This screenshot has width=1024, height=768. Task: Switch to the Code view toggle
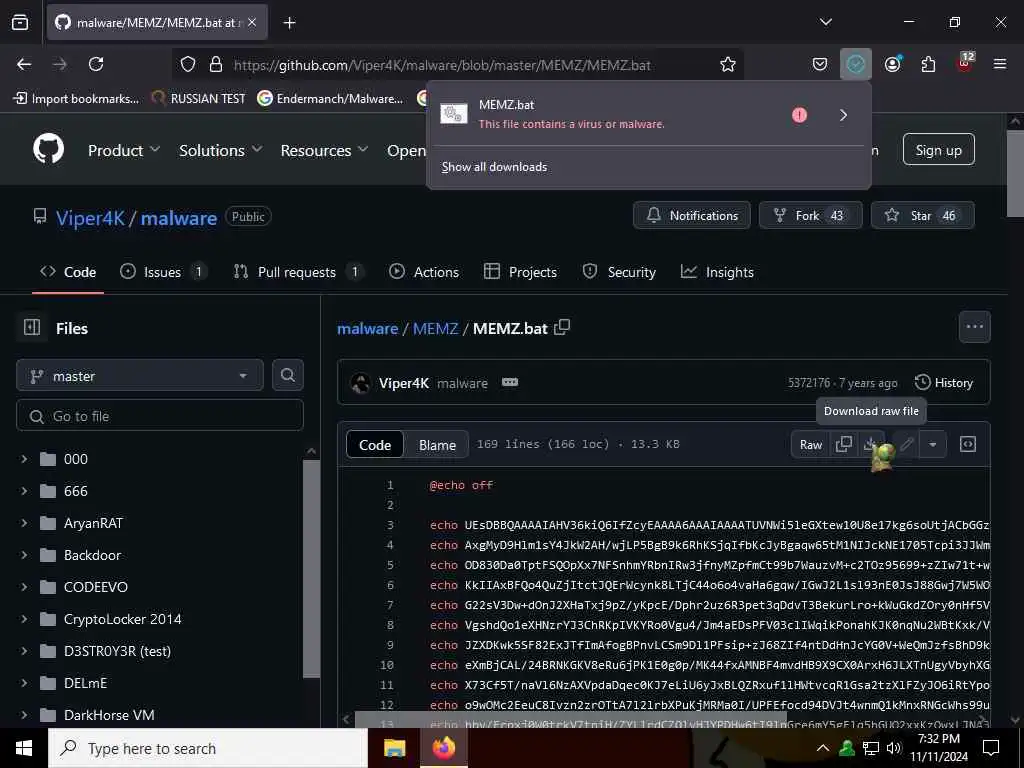click(375, 445)
